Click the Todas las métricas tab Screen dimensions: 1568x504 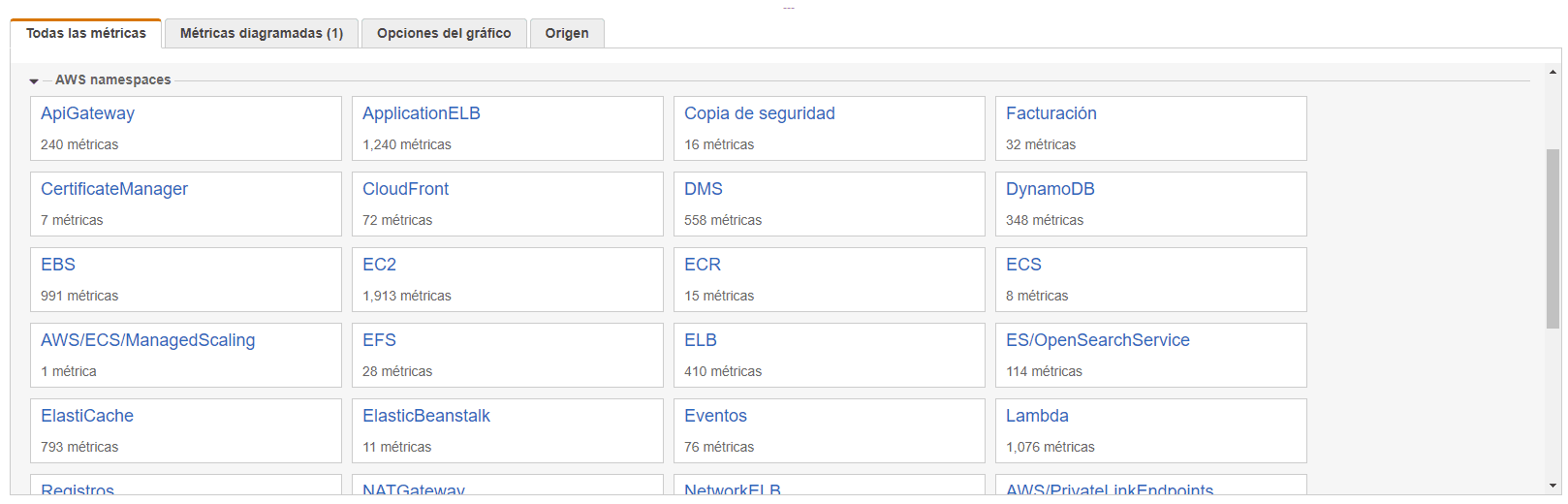pos(86,33)
